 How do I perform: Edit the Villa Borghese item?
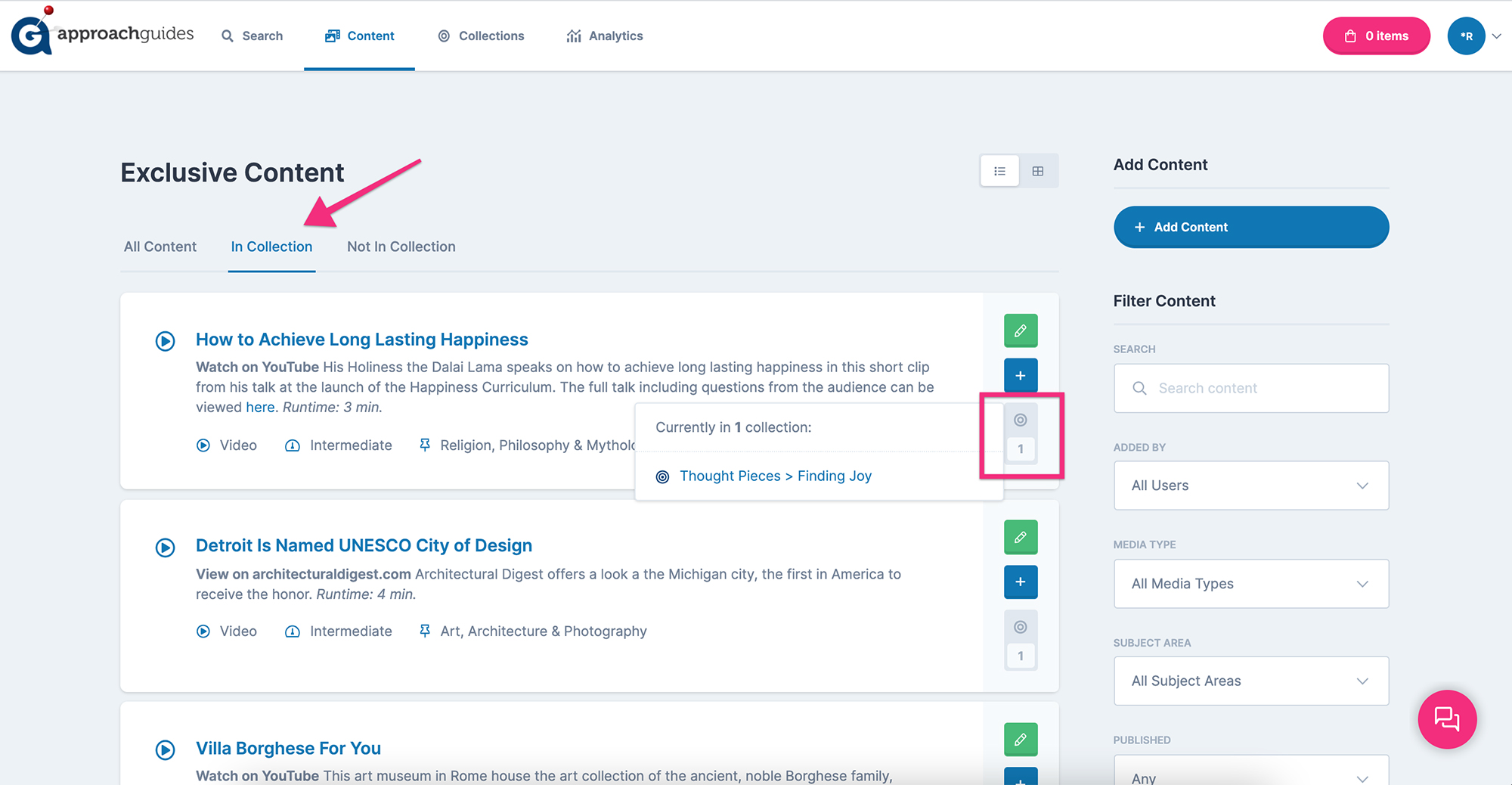click(1021, 740)
